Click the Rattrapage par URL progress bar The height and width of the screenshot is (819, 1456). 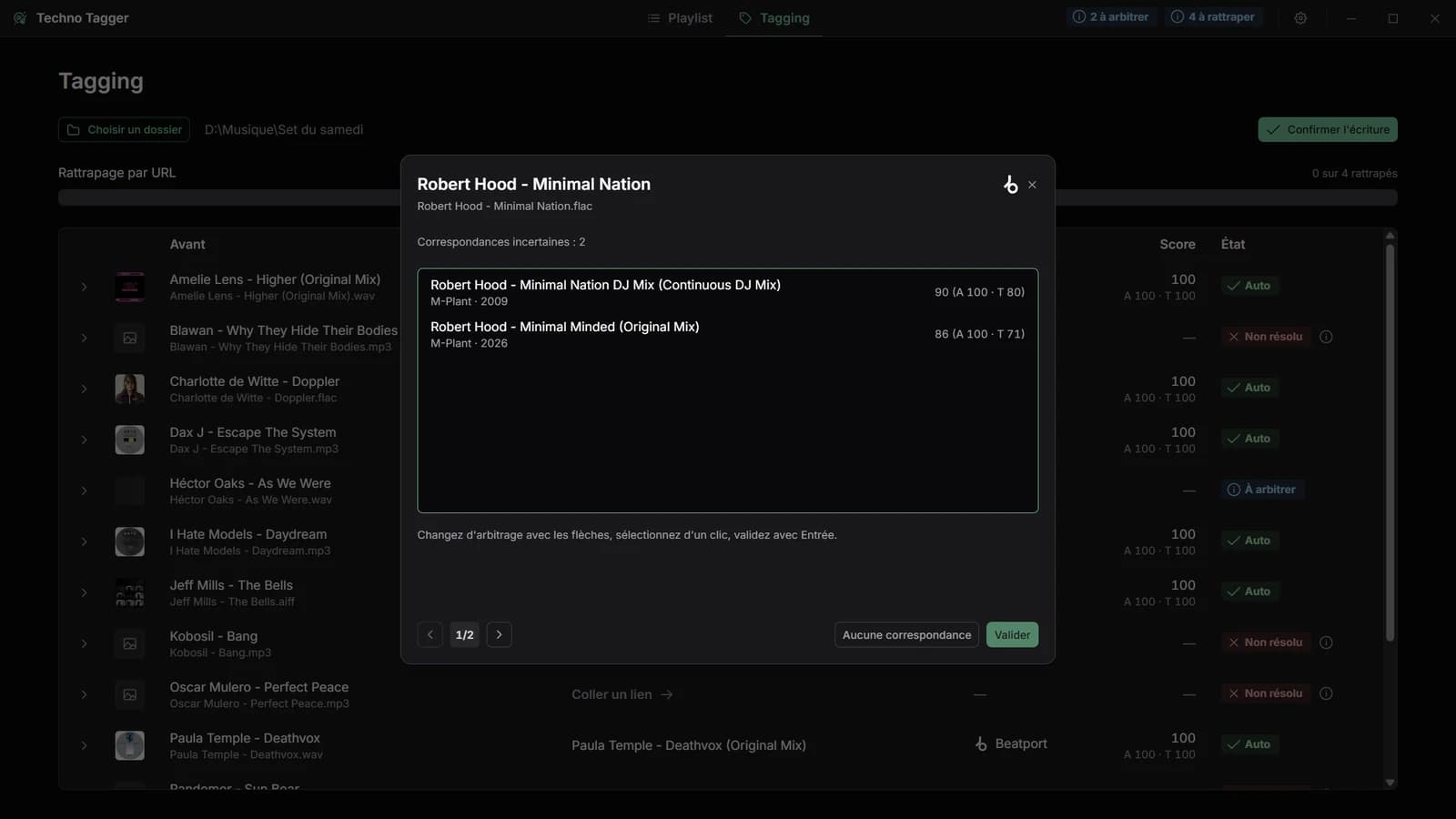click(728, 197)
